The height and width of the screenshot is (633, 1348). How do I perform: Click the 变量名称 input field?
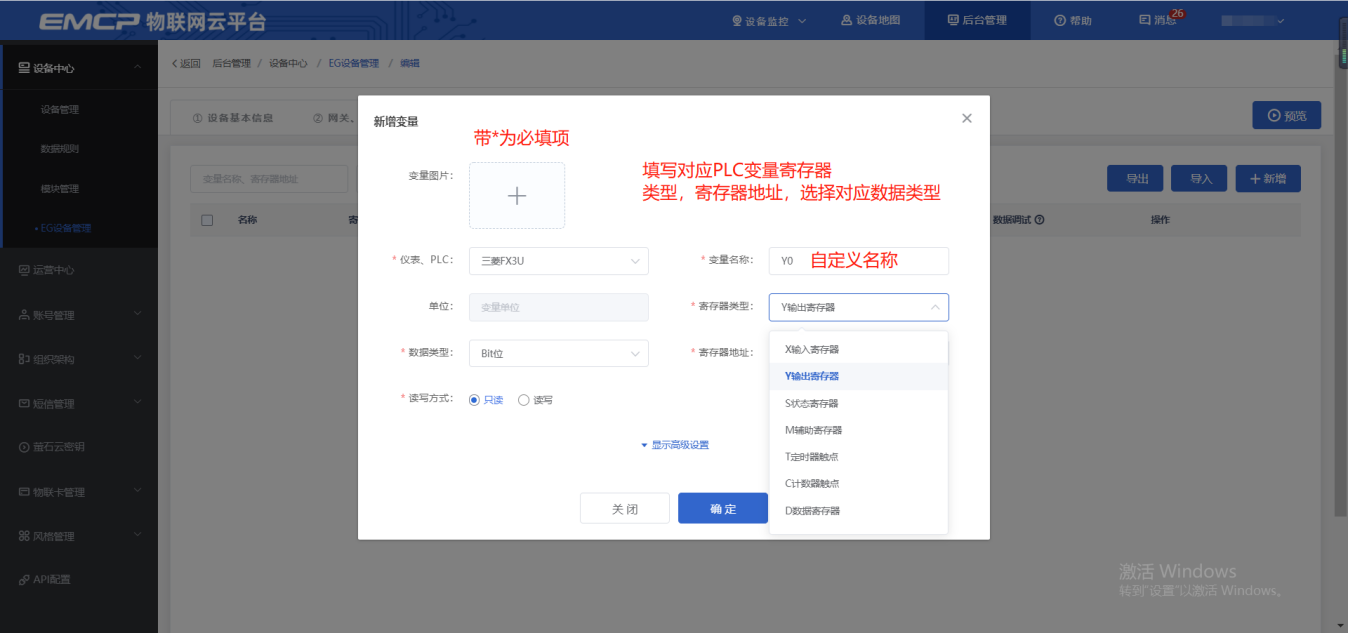click(858, 261)
